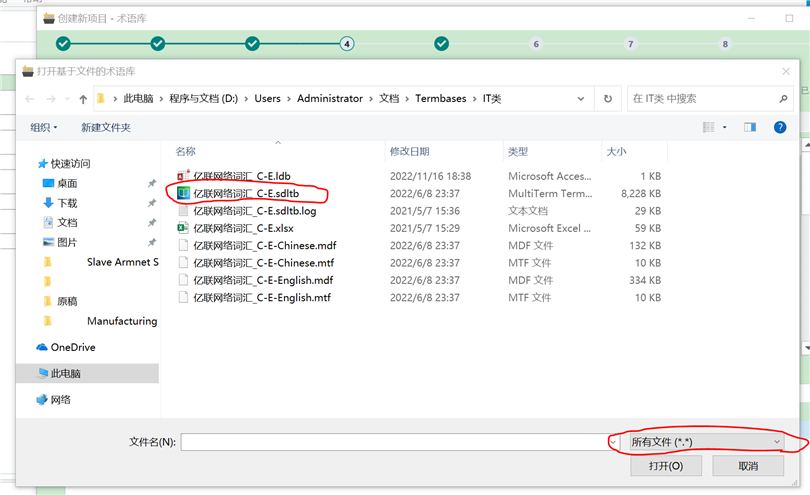Image resolution: width=810 pixels, height=495 pixels.
Task: Open 原稿 folder in sidebar
Action: point(67,301)
